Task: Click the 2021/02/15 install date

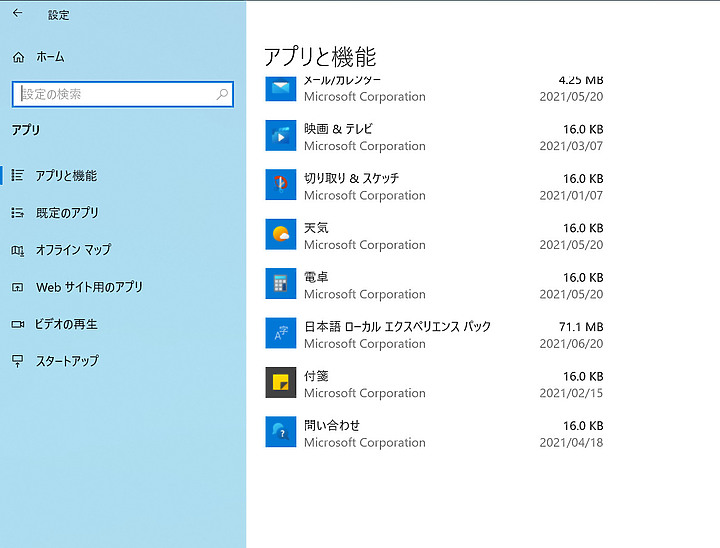Action: click(x=571, y=393)
